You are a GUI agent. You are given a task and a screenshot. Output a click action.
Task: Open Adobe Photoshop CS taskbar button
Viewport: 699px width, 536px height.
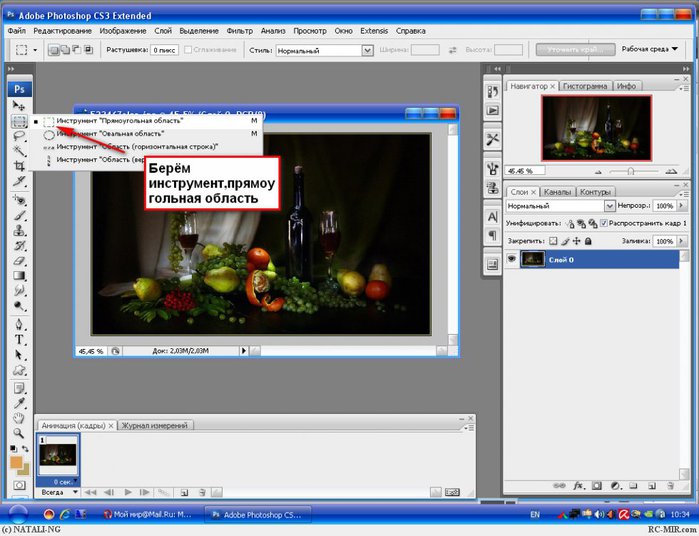coord(258,515)
